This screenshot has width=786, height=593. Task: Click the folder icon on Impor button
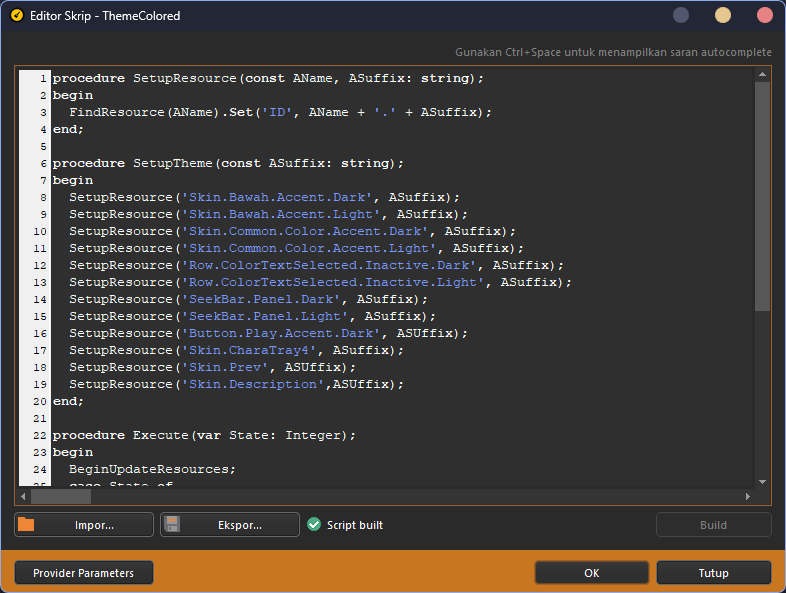click(x=27, y=525)
